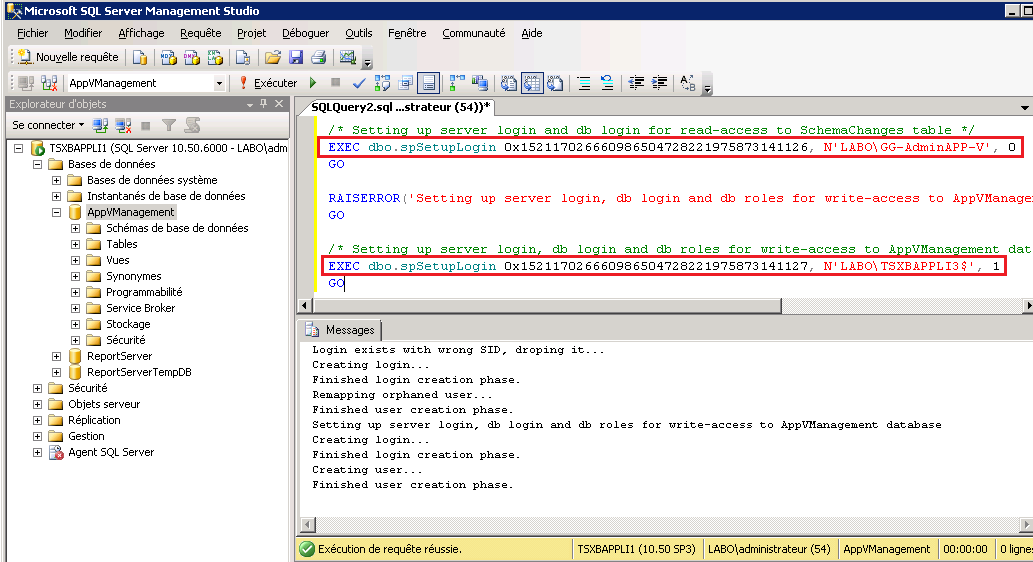1033x562 pixels.
Task: Expand Tables folder
Action: [76, 244]
